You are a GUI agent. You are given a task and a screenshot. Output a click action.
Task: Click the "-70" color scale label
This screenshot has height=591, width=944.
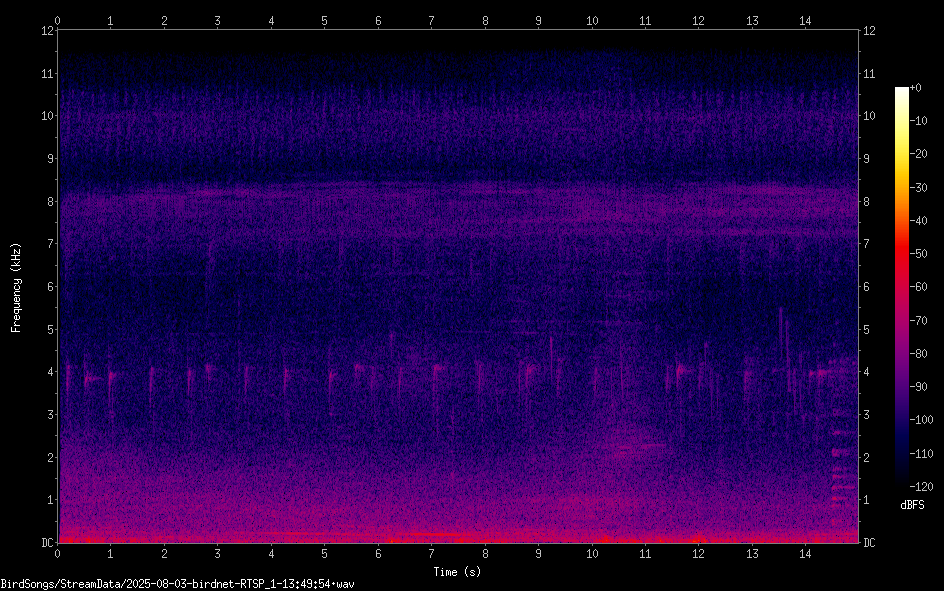coord(919,321)
